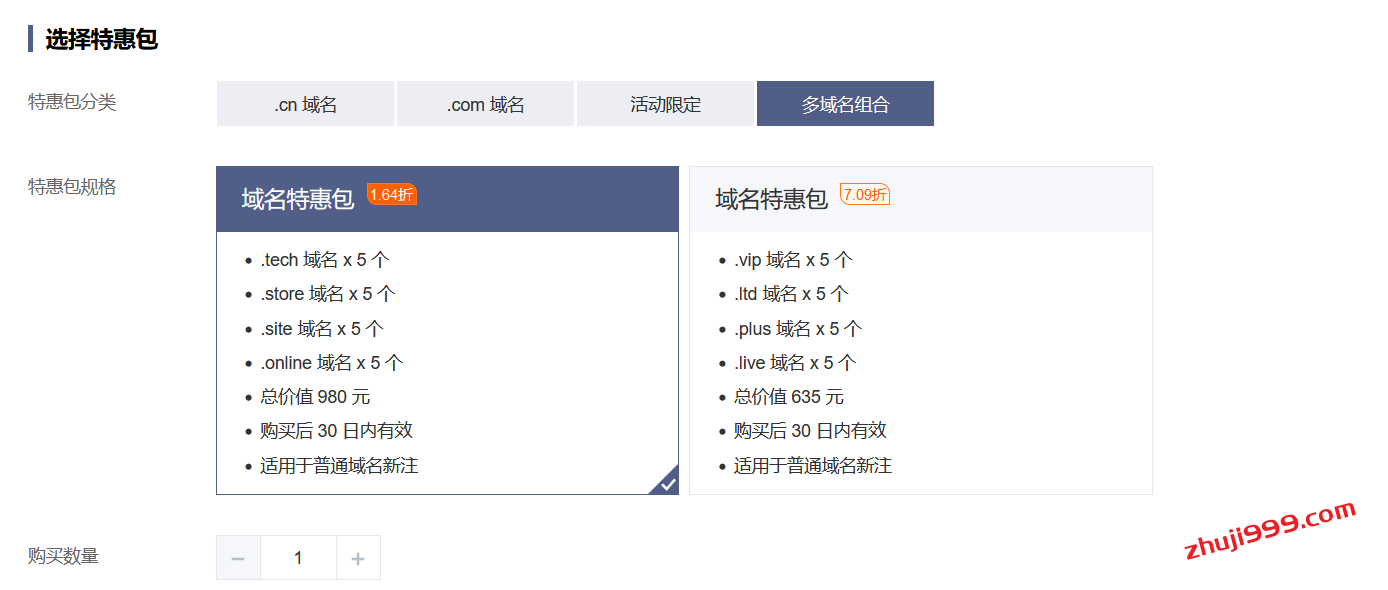The image size is (1388, 590).
Task: Click the red zhuji999.com watermark
Action: pyautogui.click(x=1269, y=530)
